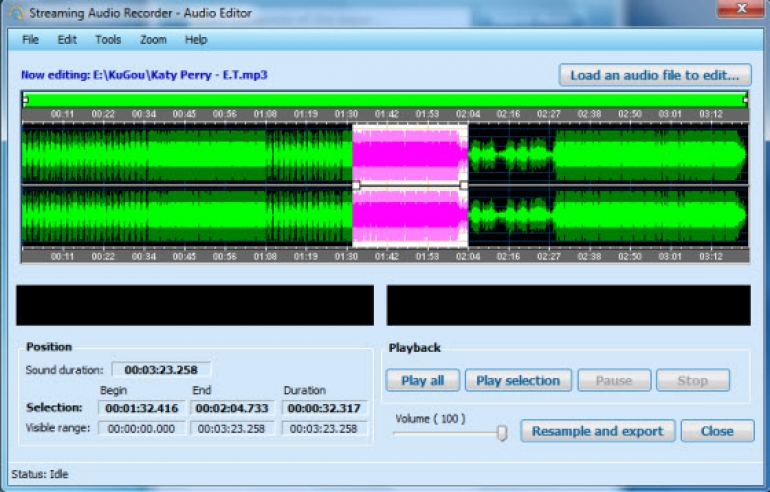Click Visible range begin field 00:00:00.000
The width and height of the screenshot is (770, 492).
[x=141, y=429]
